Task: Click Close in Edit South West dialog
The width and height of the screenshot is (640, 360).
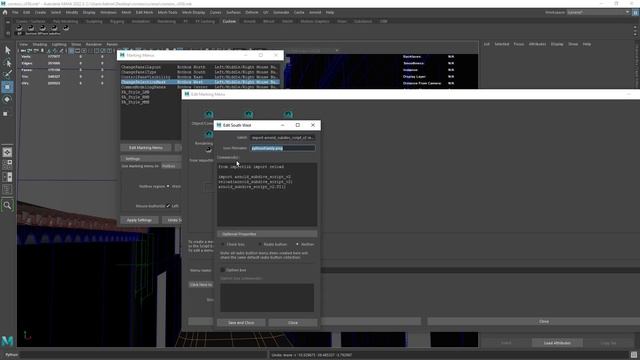Action: tap(293, 323)
